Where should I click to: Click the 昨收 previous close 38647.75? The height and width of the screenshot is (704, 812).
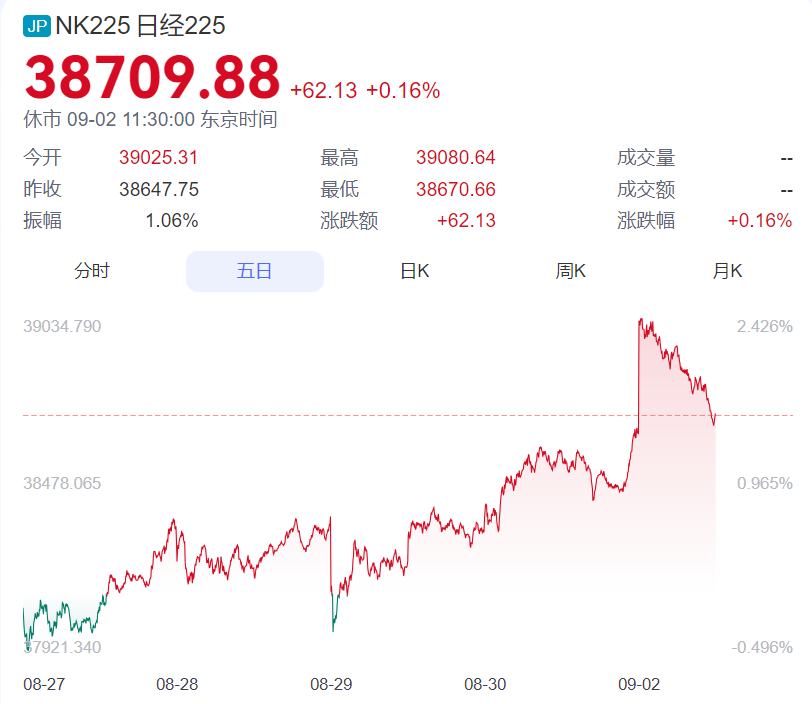point(159,189)
